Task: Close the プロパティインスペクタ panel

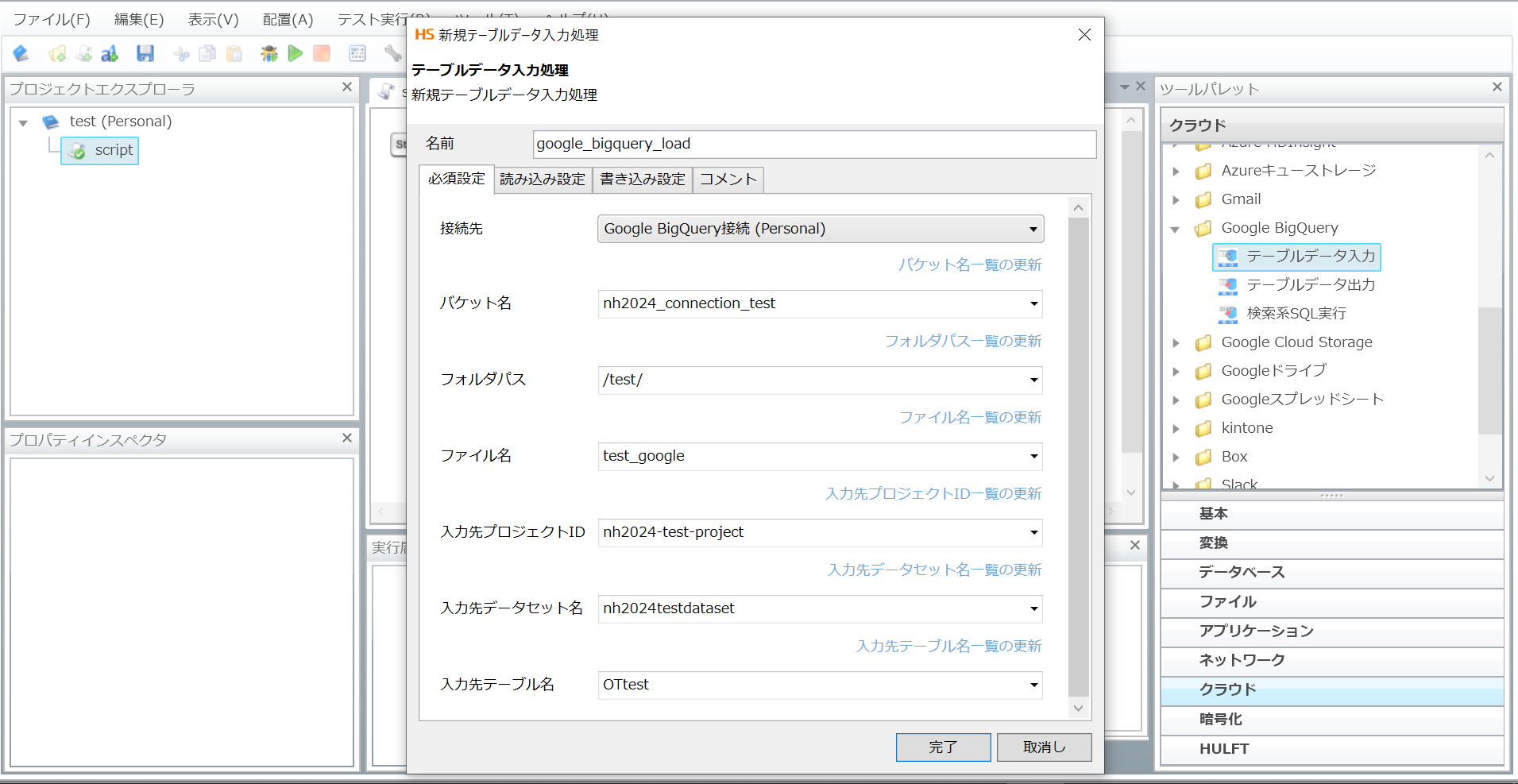Action: click(347, 438)
